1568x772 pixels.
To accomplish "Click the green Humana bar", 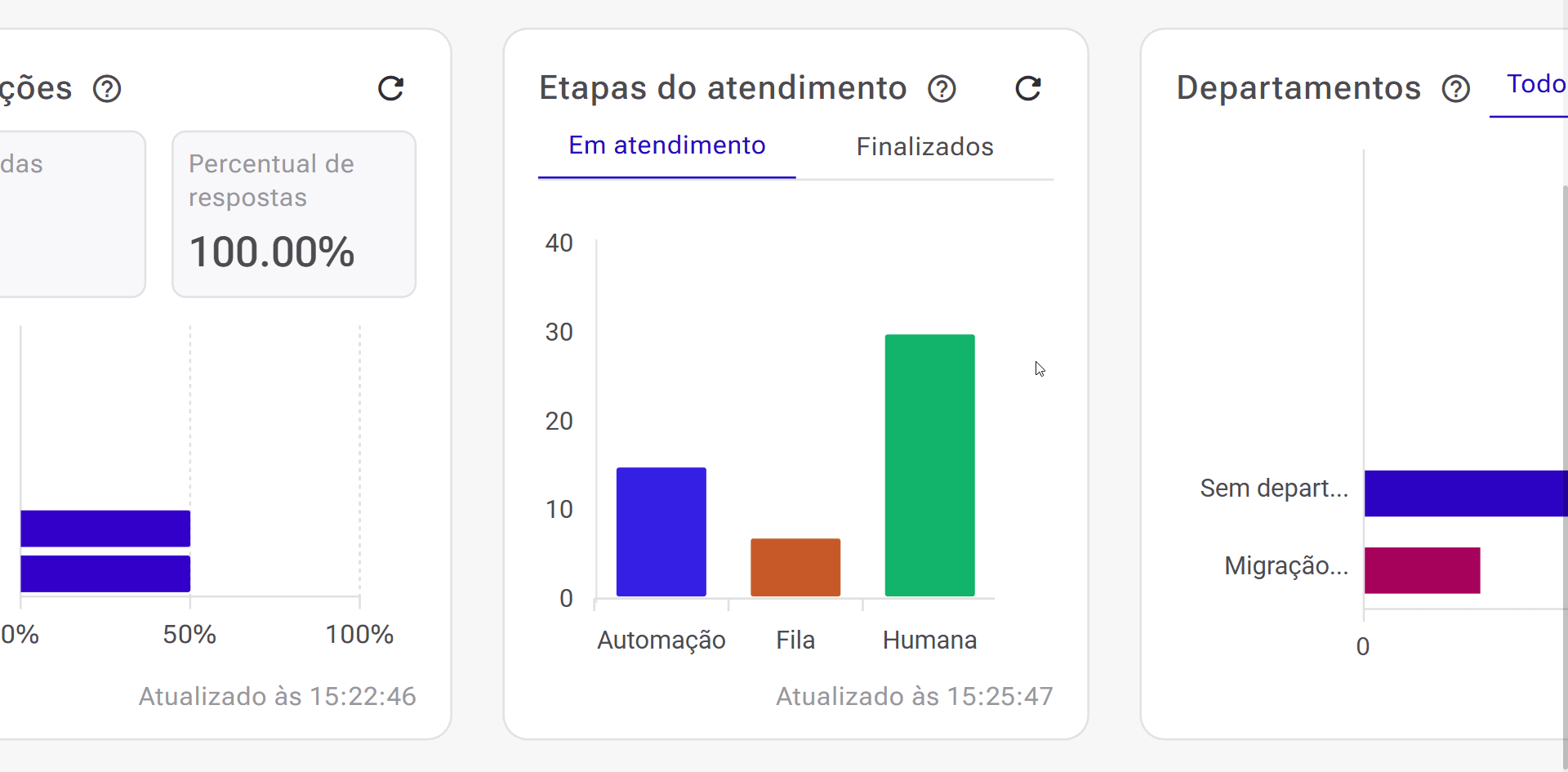I will click(929, 465).
